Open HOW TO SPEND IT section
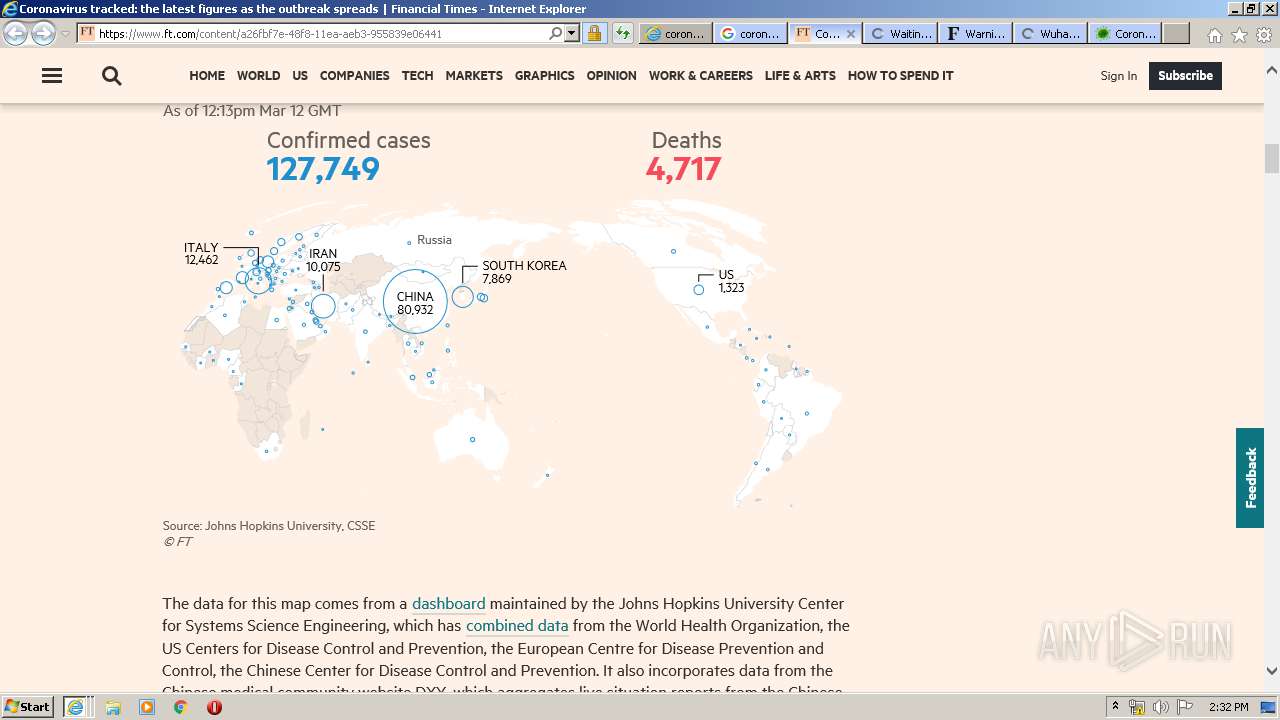The image size is (1280, 720). (900, 76)
